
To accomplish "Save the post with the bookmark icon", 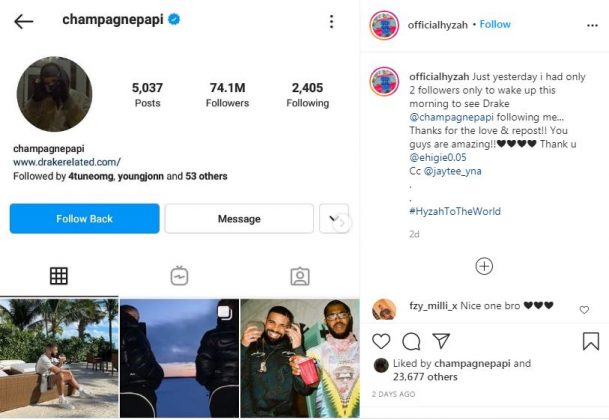I will pyautogui.click(x=591, y=342).
